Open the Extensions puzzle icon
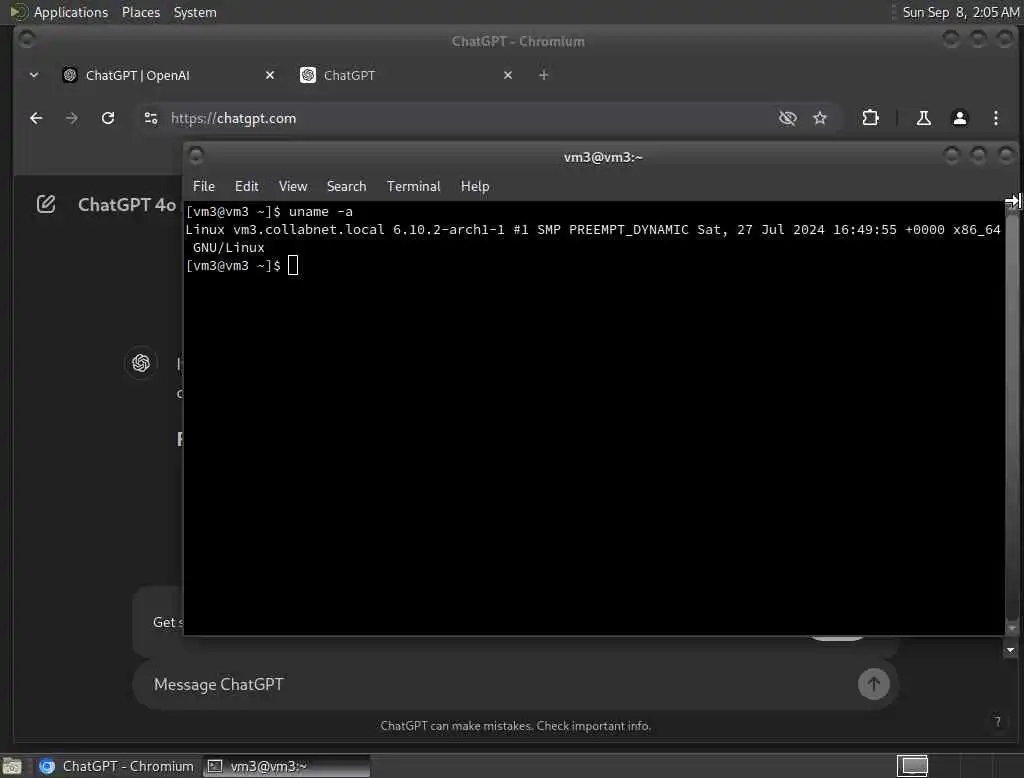1024x778 pixels. [870, 118]
